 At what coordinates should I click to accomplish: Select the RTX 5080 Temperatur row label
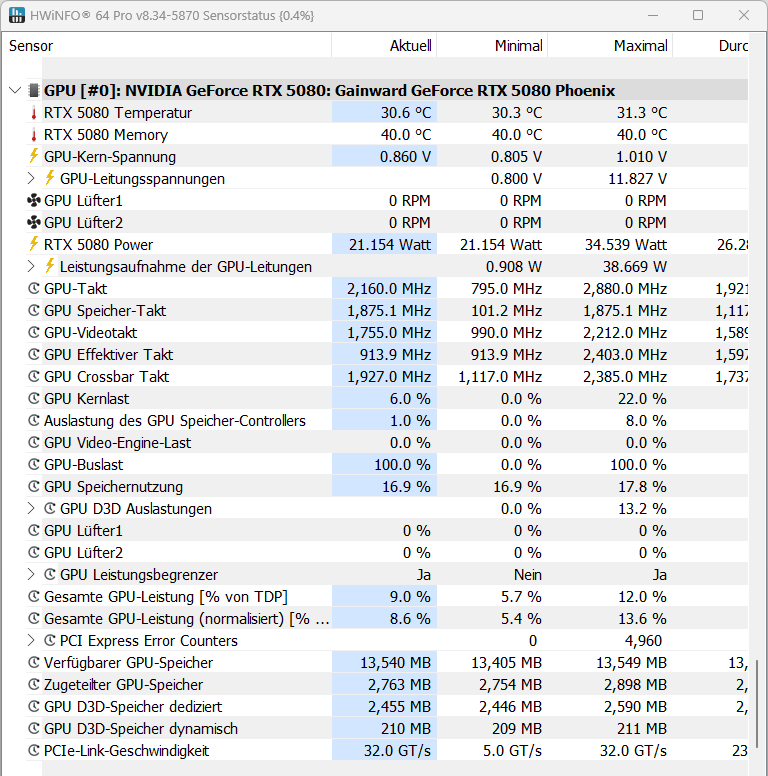tap(118, 113)
